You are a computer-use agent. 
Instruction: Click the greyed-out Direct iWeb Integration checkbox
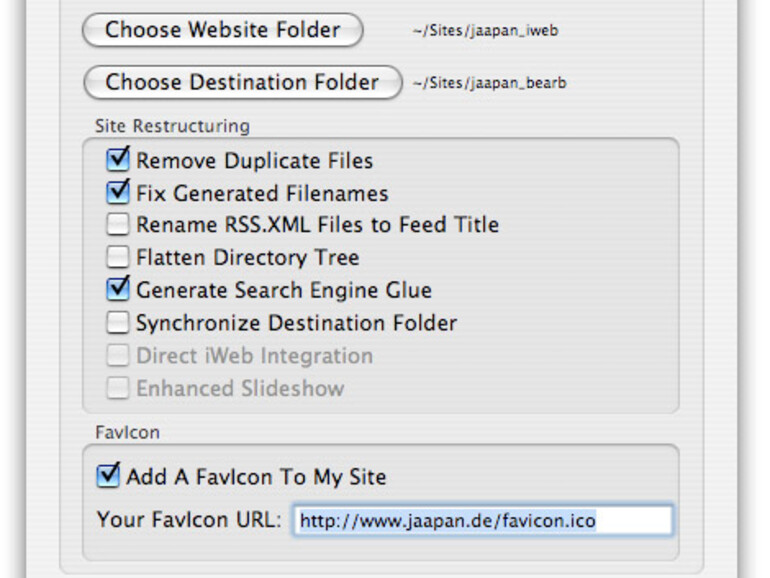pyautogui.click(x=119, y=355)
